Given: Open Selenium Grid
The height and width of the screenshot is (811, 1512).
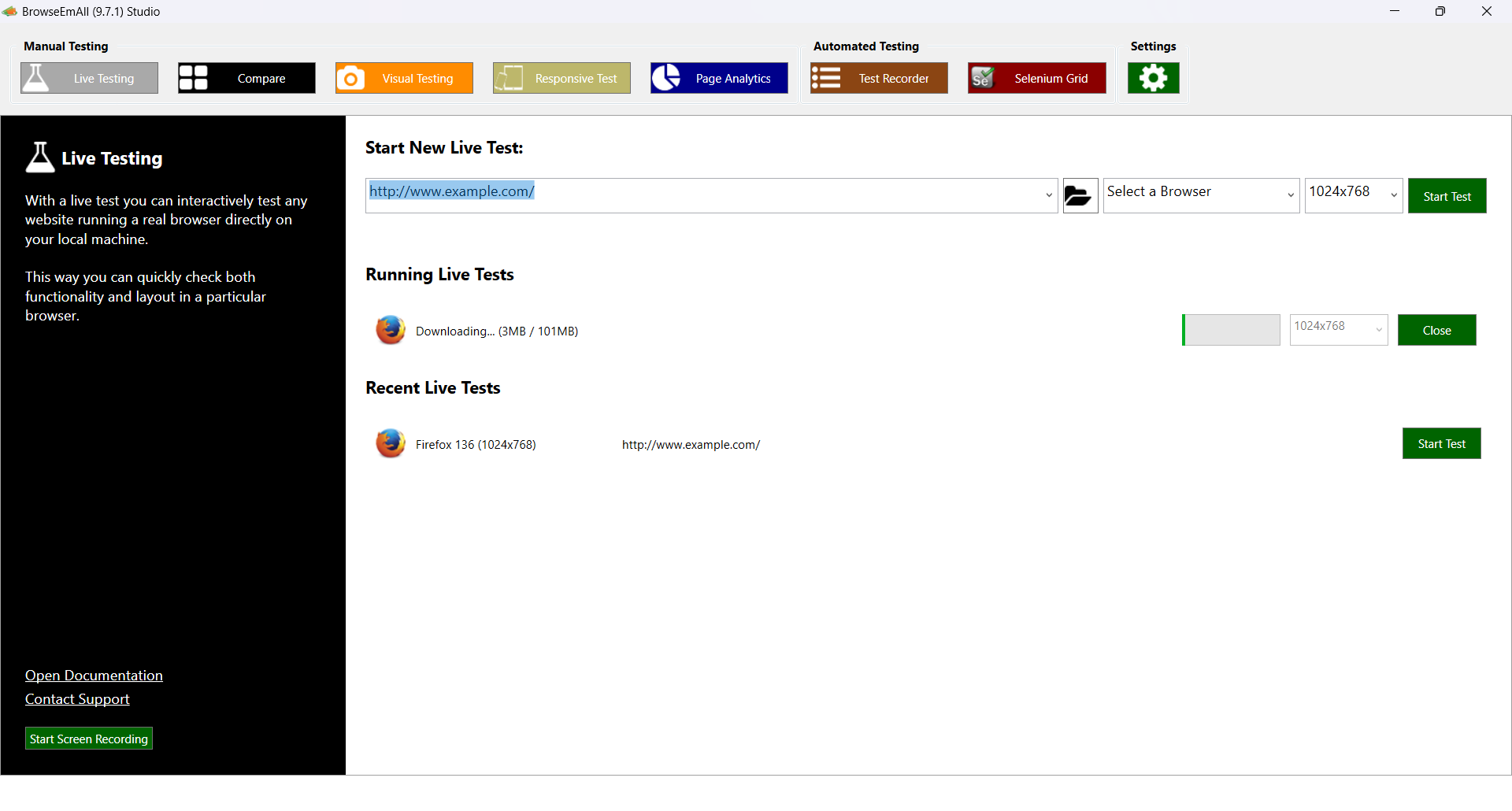Looking at the screenshot, I should pyautogui.click(x=1036, y=78).
